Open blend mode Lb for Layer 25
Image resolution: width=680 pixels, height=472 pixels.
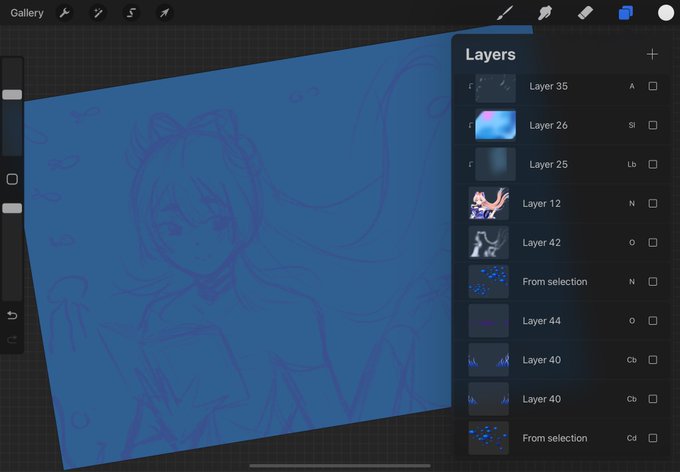pyautogui.click(x=632, y=164)
